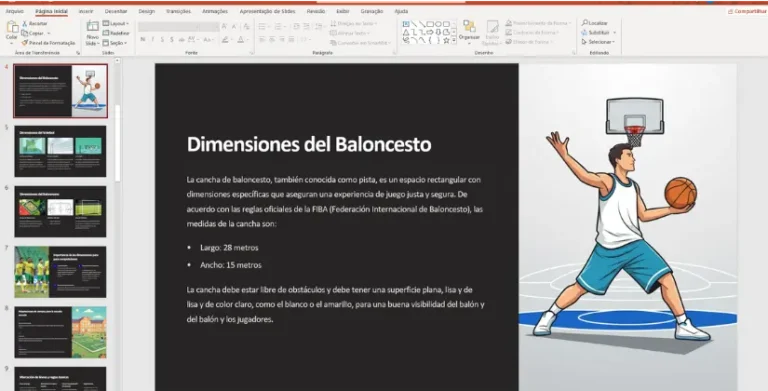The image size is (768, 391).
Task: Click the slide panel scrollbar
Action: [x=118, y=142]
